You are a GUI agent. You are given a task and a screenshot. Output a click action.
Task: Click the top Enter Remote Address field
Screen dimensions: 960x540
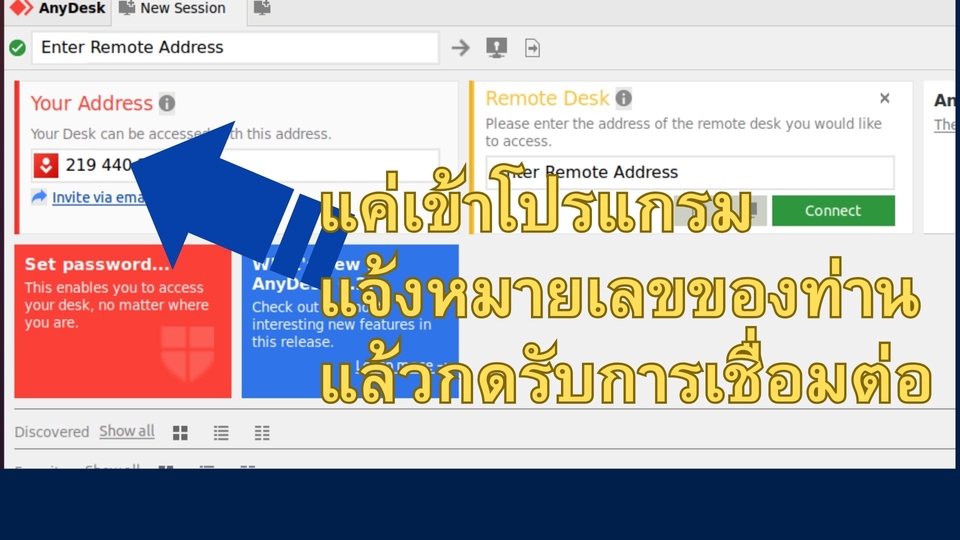click(x=235, y=47)
